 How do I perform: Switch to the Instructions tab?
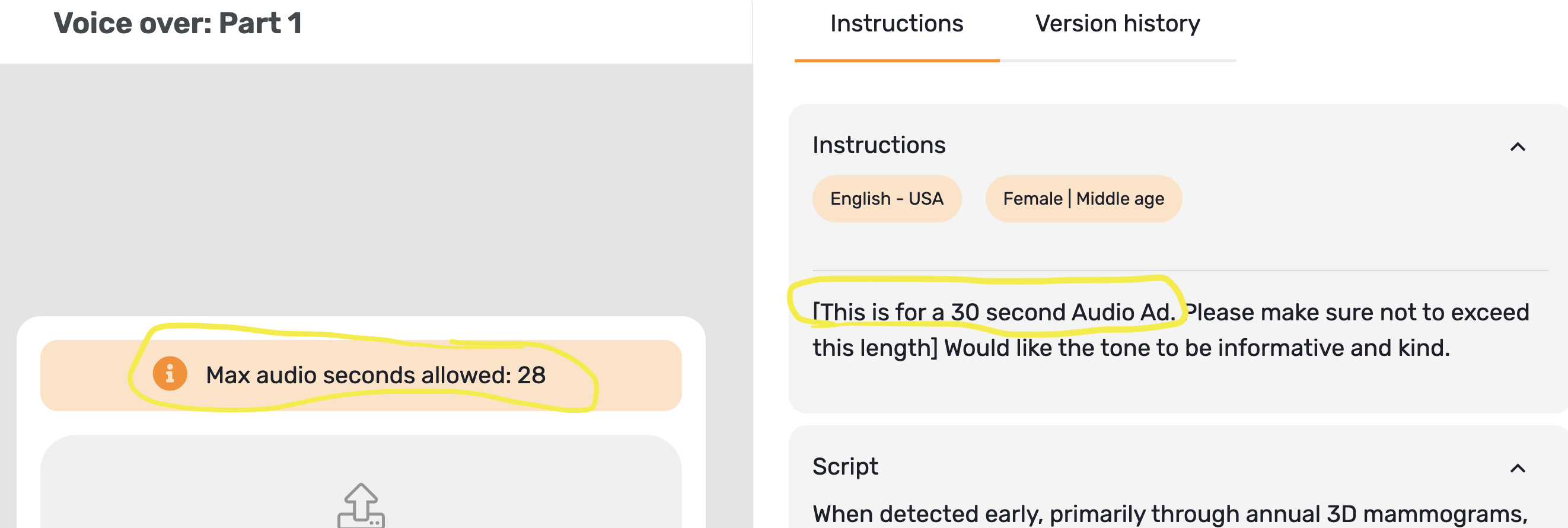pyautogui.click(x=896, y=24)
